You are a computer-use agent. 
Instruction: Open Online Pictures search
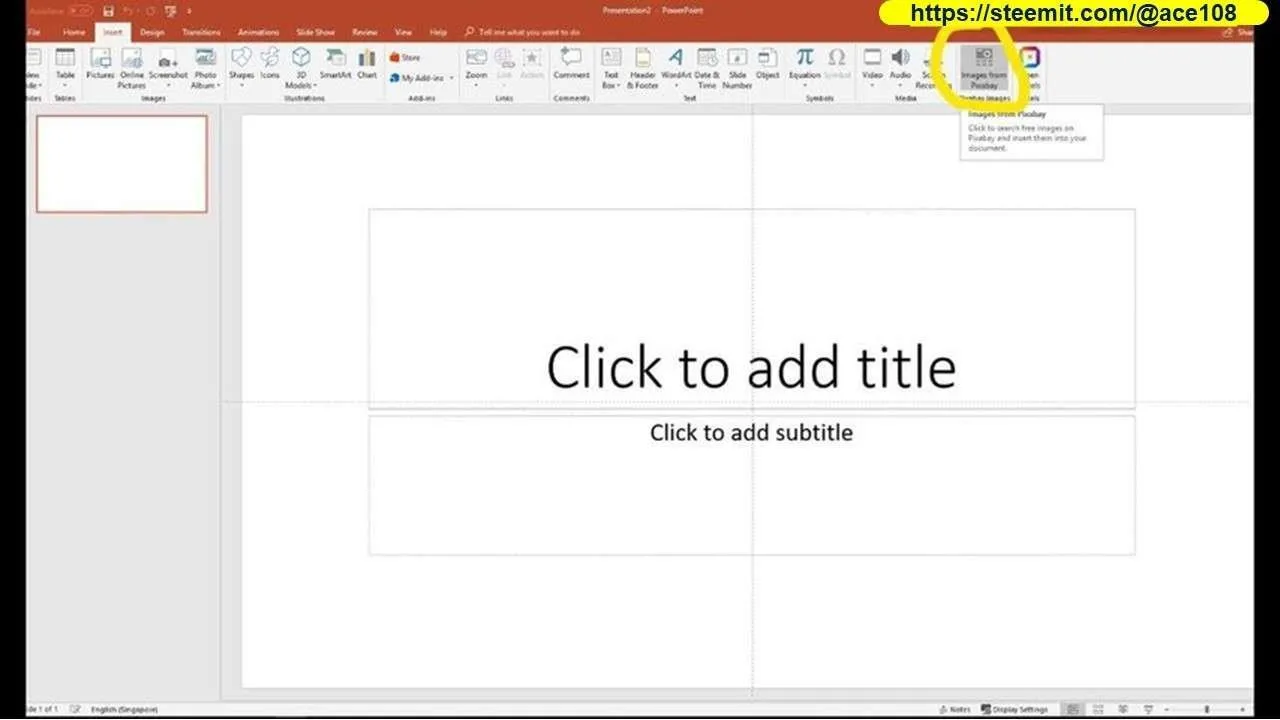[132, 68]
